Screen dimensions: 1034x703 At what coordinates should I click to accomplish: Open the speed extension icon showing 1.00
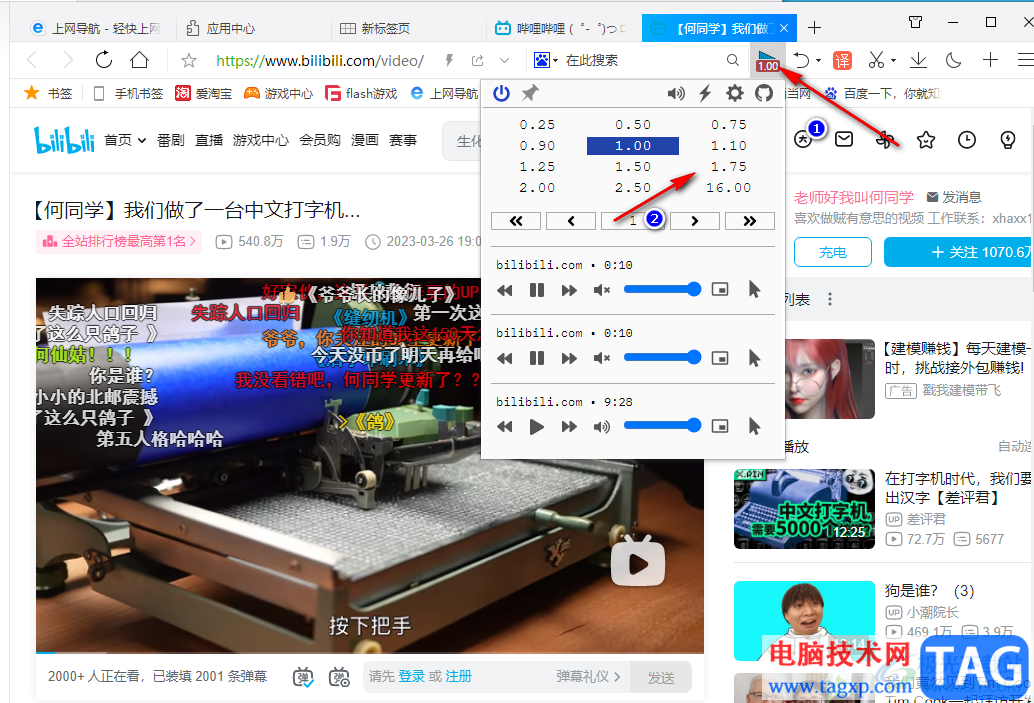(768, 60)
